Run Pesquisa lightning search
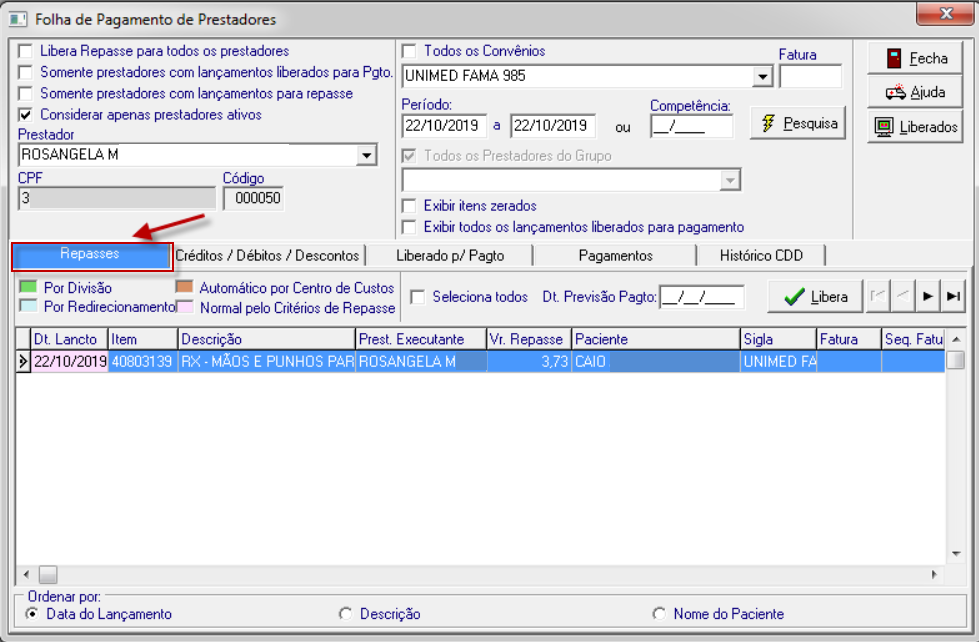Image resolution: width=979 pixels, height=642 pixels. point(798,123)
